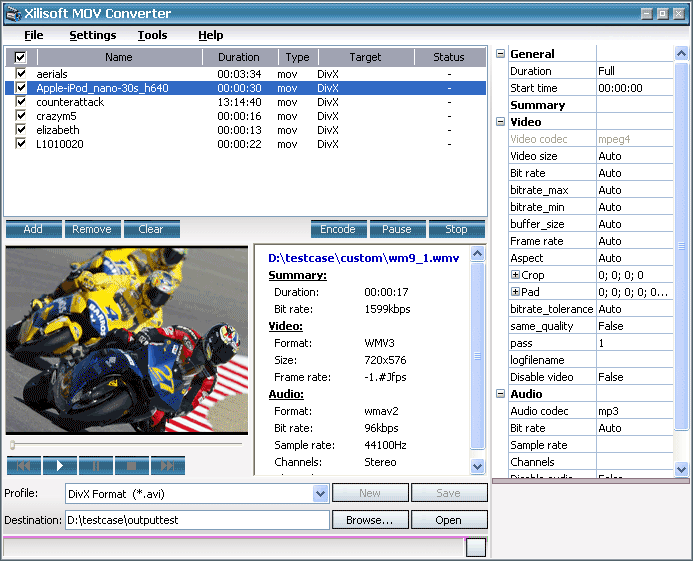Image resolution: width=693 pixels, height=561 pixels.
Task: Click the Status column header
Action: [449, 57]
